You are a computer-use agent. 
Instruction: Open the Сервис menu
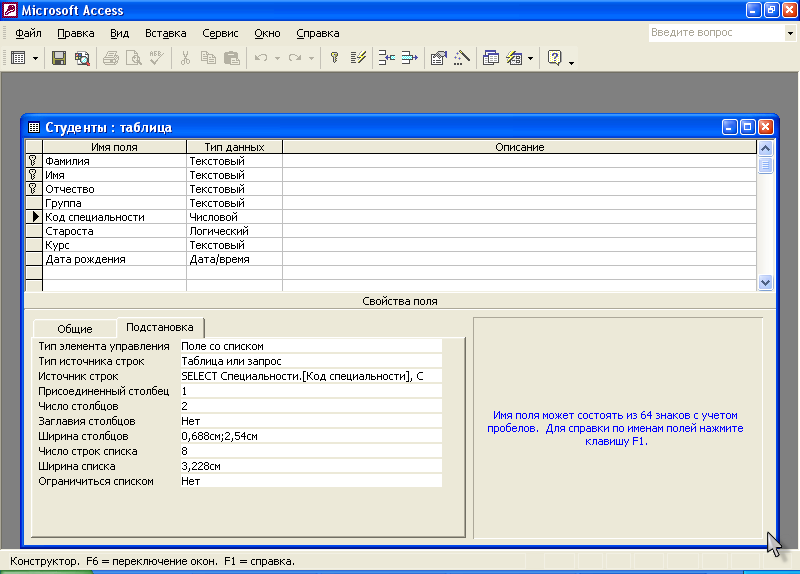coord(220,33)
